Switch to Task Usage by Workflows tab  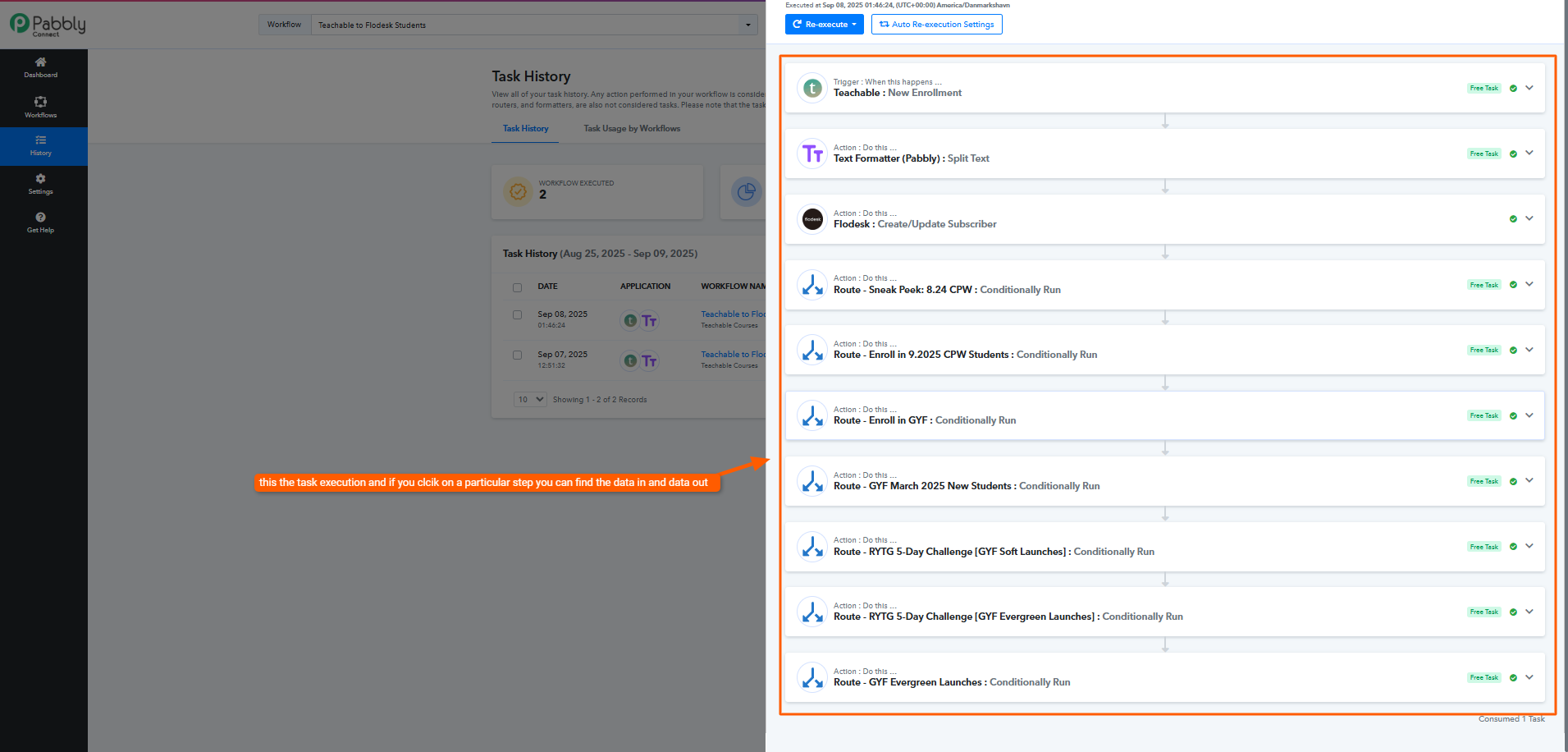click(x=632, y=128)
